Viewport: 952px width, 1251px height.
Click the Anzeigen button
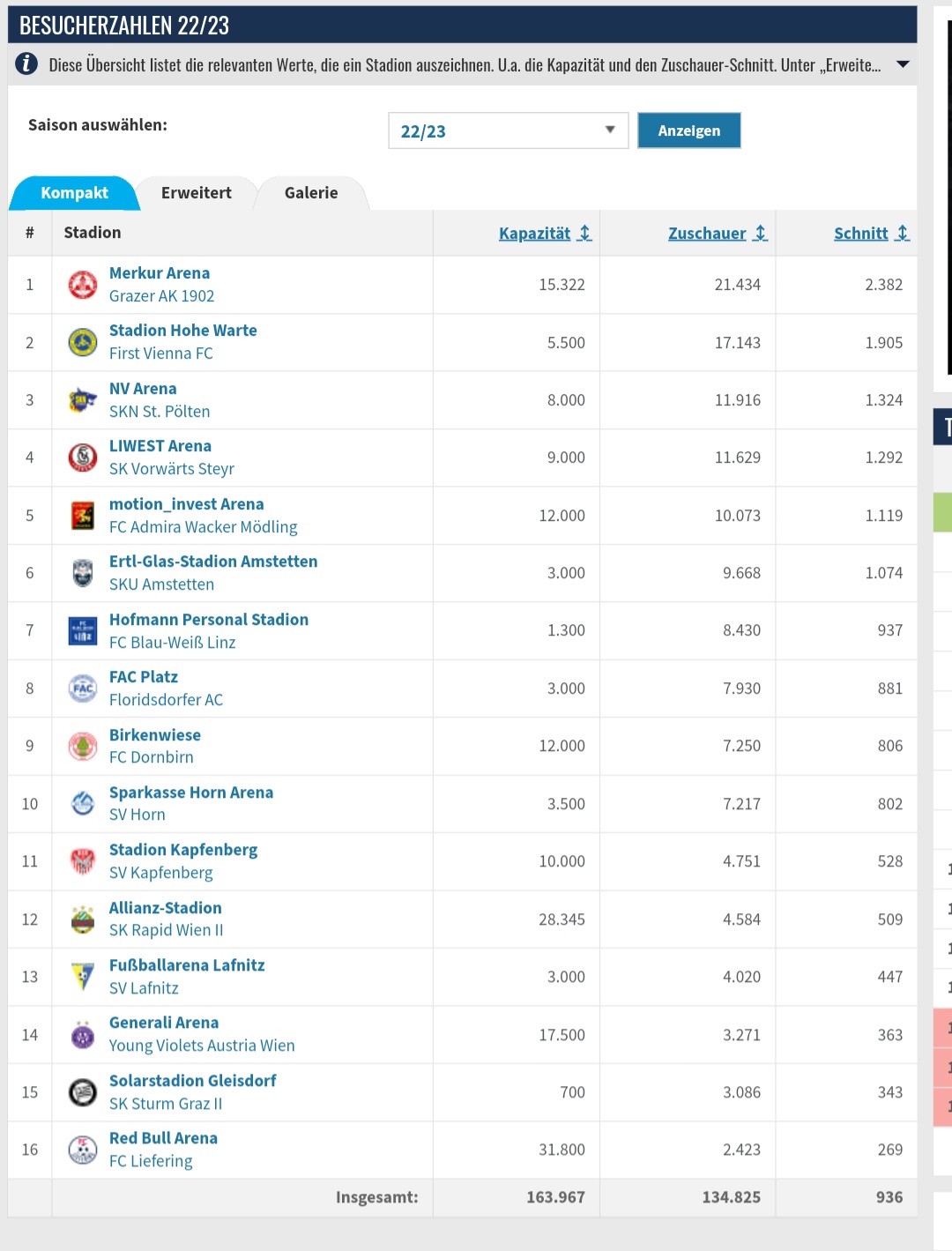point(689,130)
